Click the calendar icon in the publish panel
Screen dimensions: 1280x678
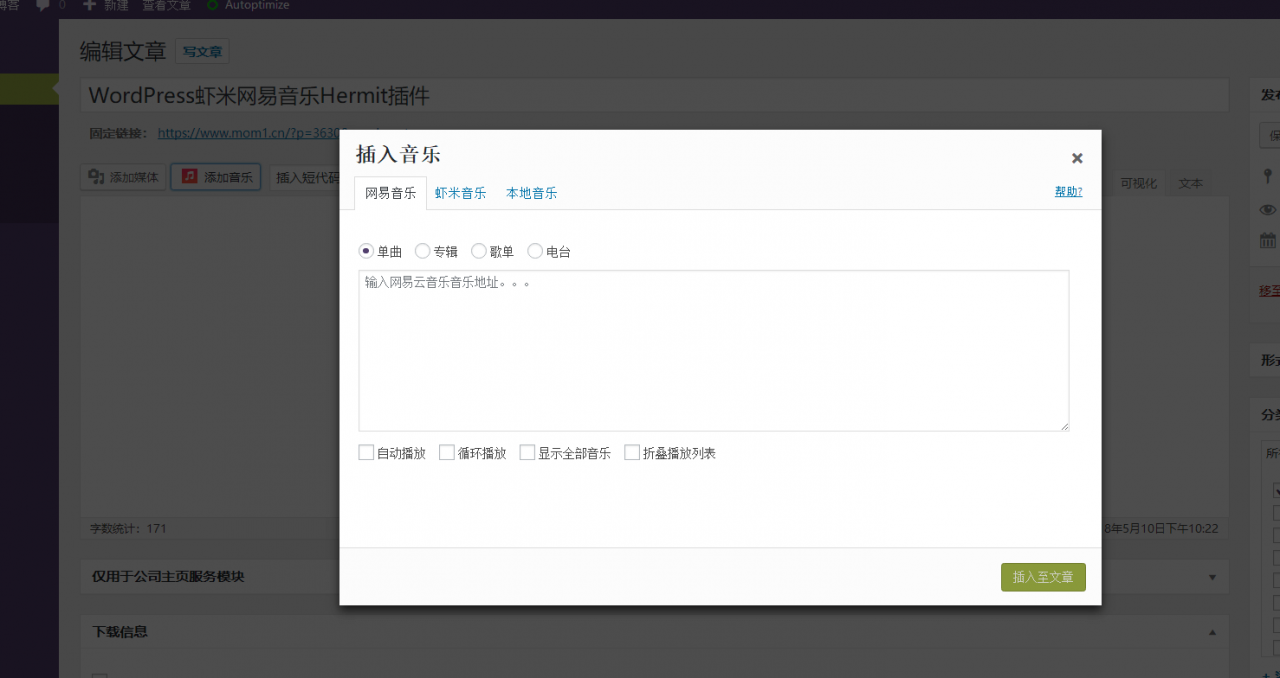1266,239
